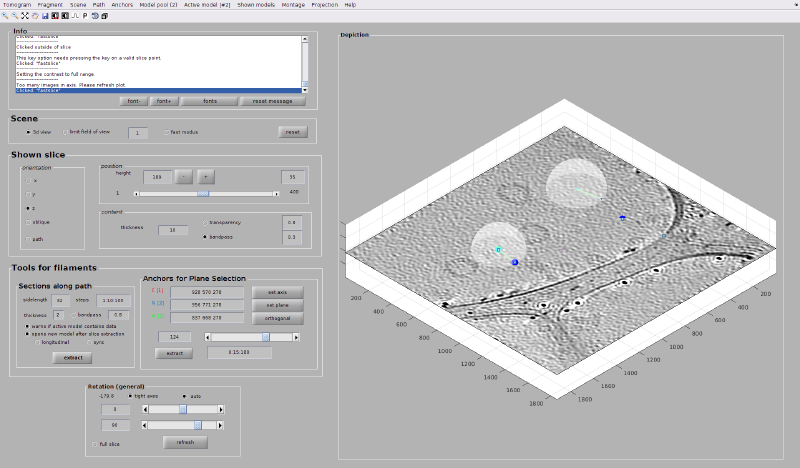
Task: Open the Fragment menu
Action: [50, 5]
